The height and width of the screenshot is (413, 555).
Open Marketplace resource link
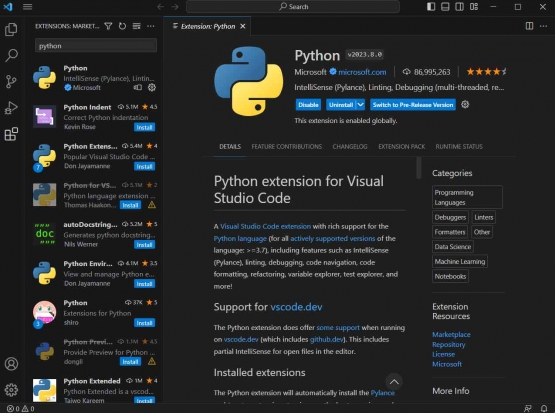coord(451,334)
